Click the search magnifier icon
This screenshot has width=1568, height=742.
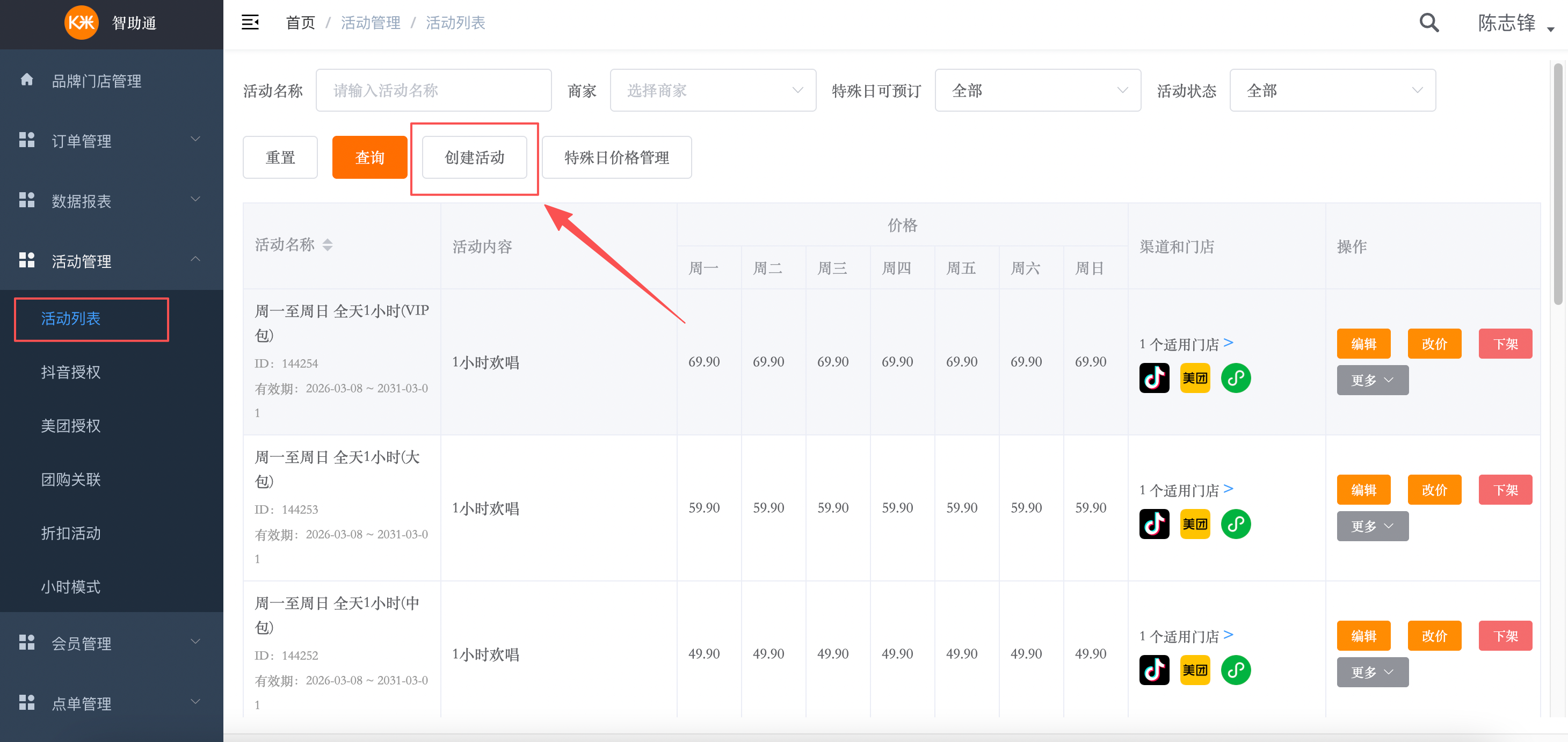1428,23
